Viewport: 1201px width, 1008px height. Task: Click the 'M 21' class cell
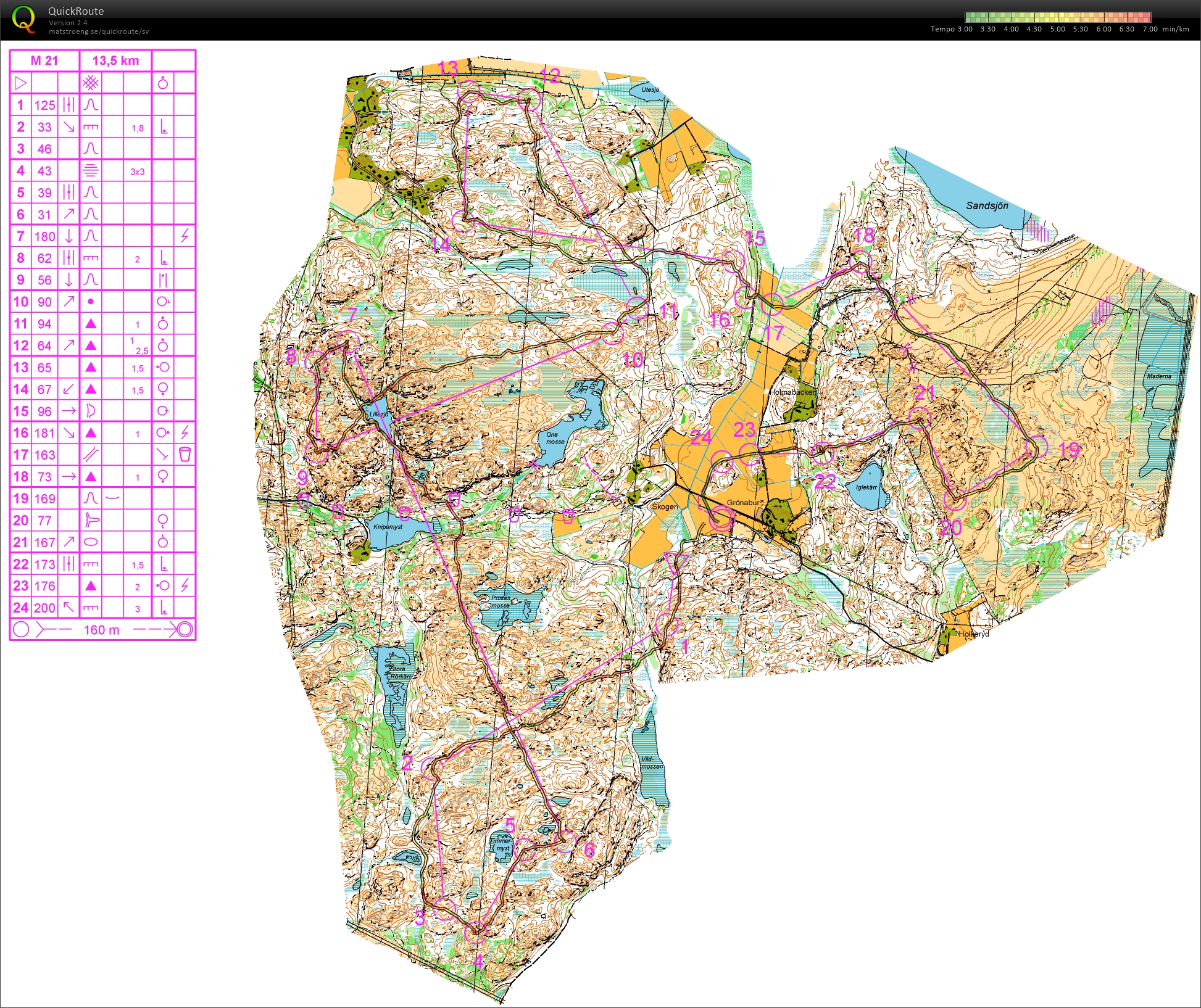[x=44, y=60]
